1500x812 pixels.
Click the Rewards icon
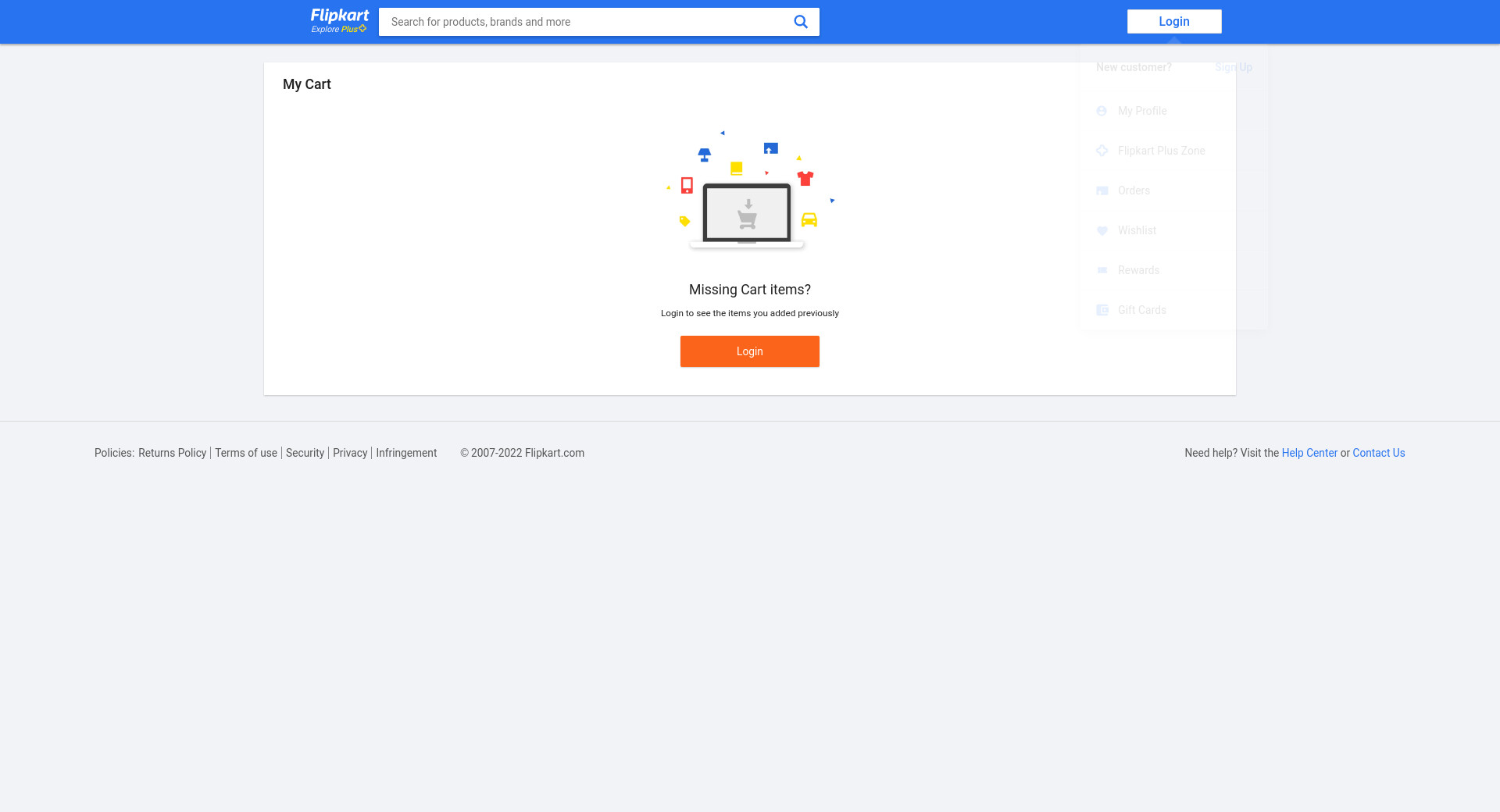tap(1102, 270)
